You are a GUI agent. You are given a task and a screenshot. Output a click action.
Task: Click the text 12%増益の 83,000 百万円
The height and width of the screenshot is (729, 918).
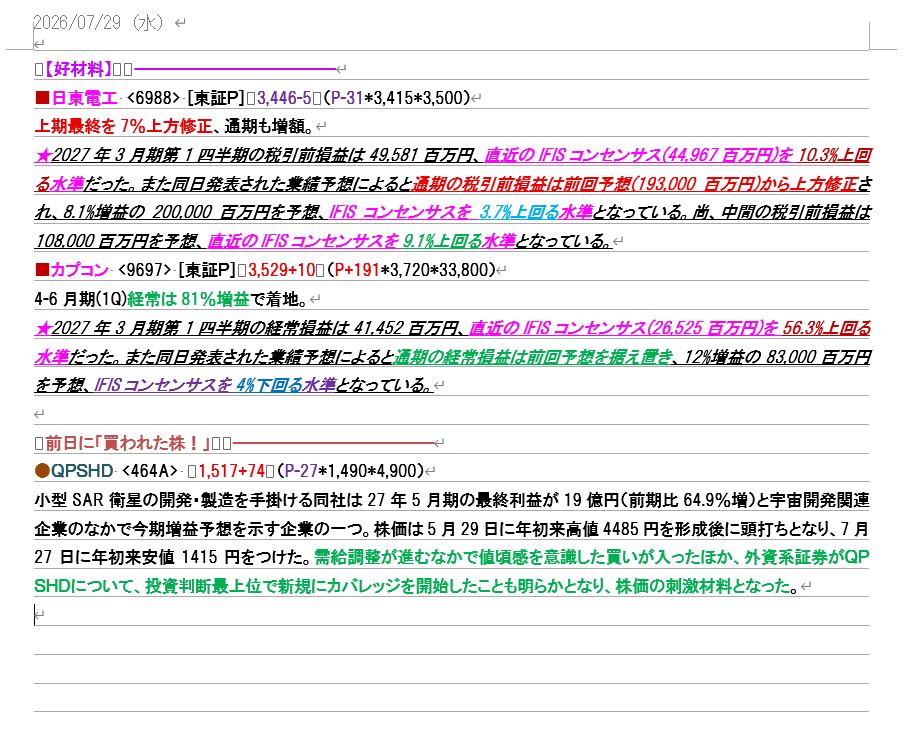[x=777, y=357]
